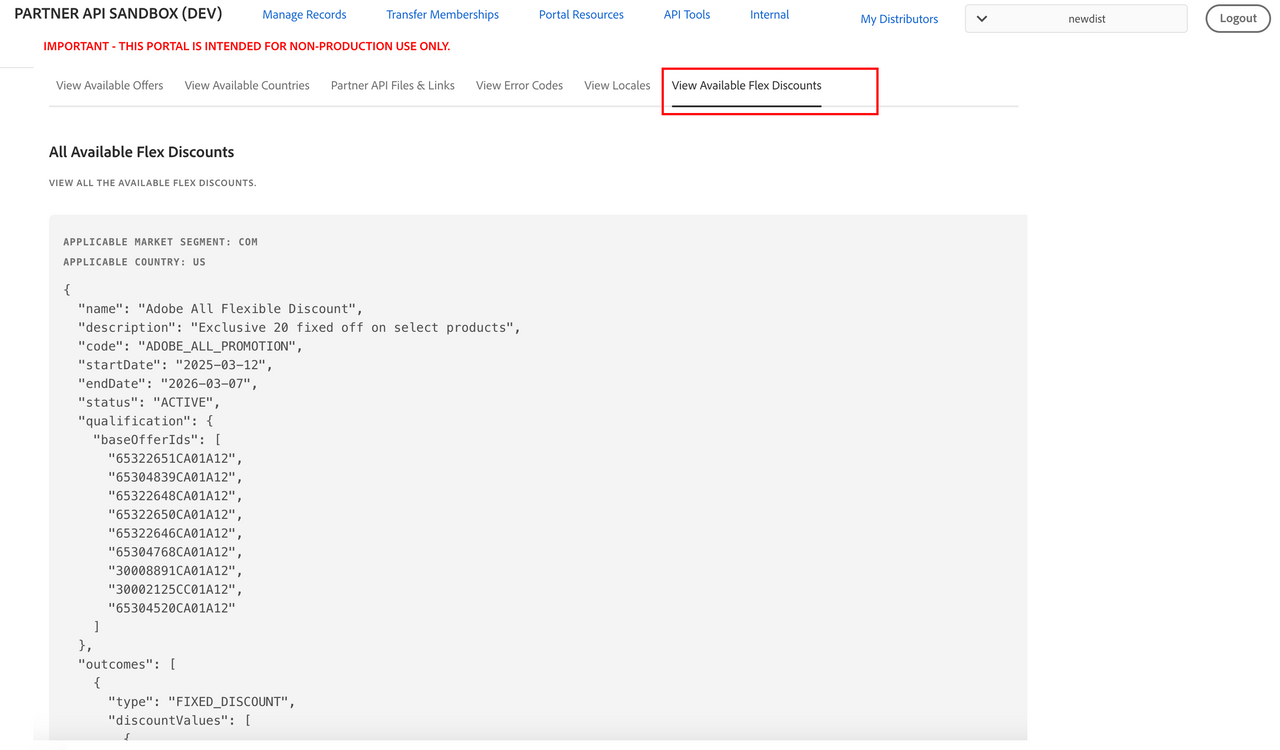Screen dimensions: 1280x750
Task: Switch to View Locales tab
Action: coord(617,86)
